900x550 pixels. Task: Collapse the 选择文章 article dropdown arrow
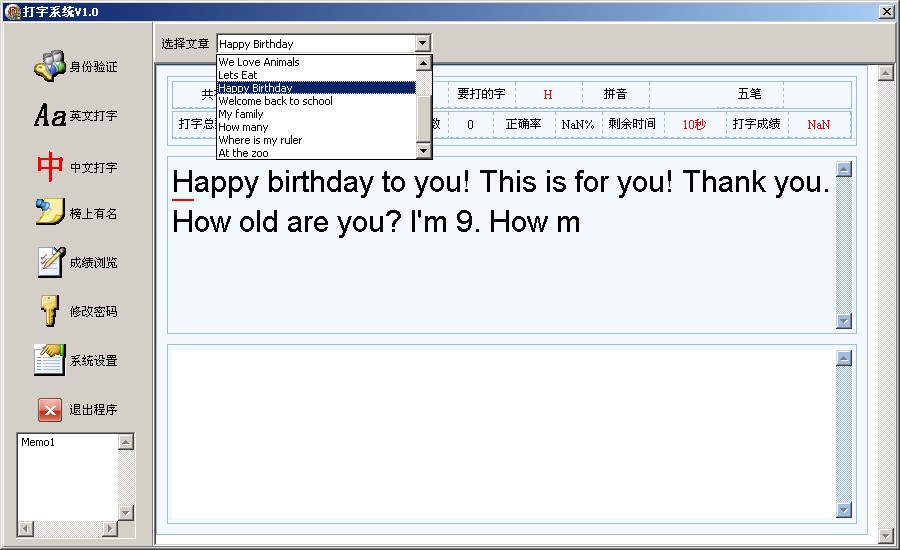click(422, 44)
